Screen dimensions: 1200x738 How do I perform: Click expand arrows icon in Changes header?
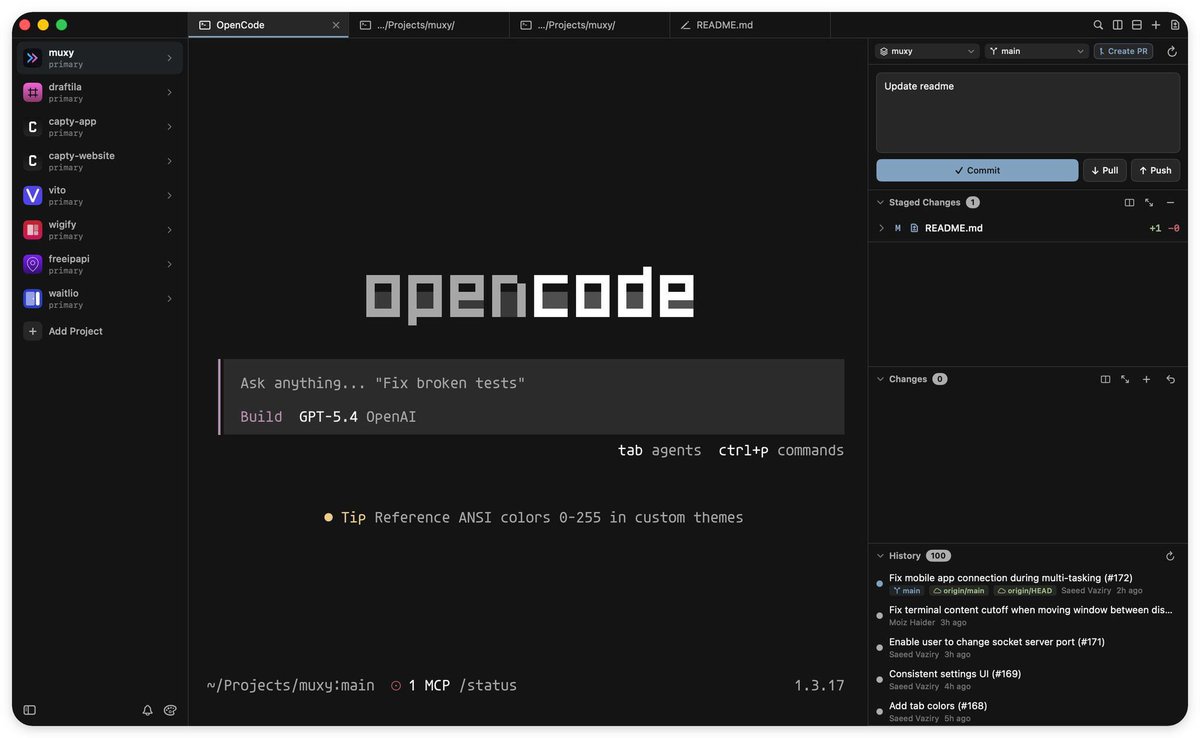1125,379
